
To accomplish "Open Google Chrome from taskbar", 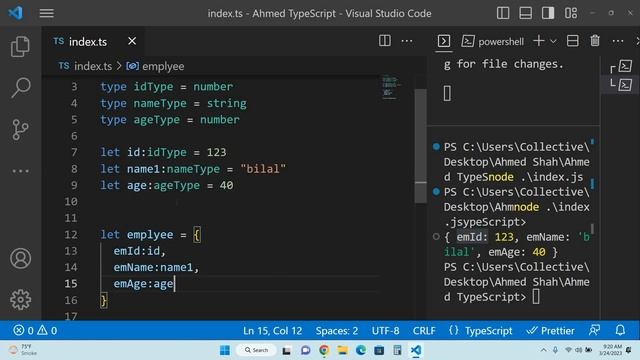I will 324,350.
